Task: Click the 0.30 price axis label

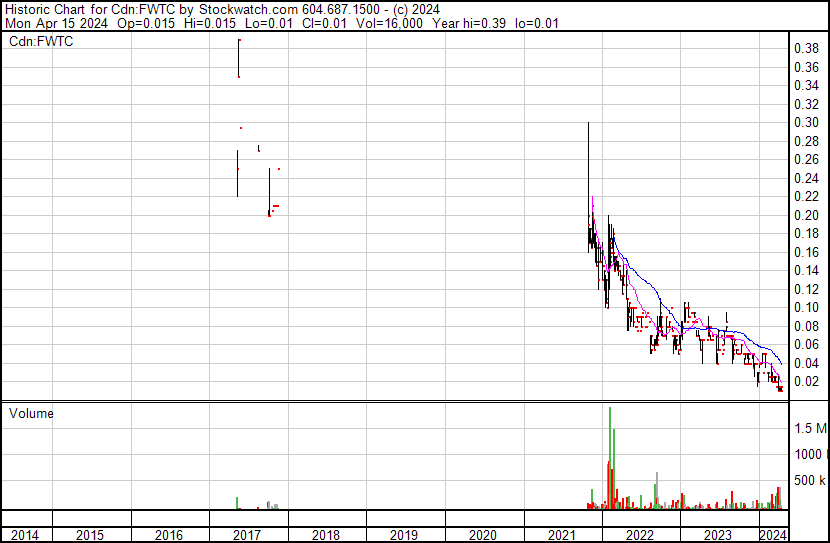Action: click(806, 122)
